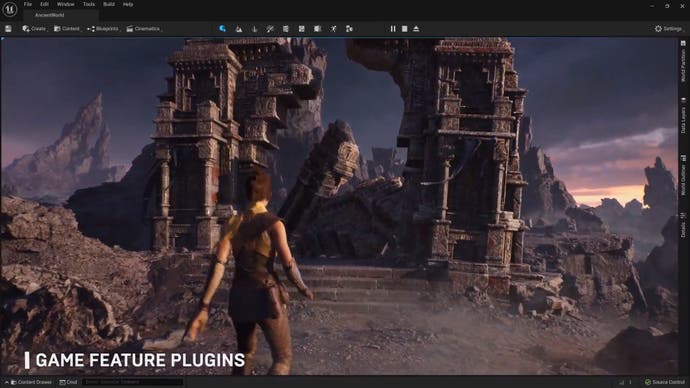Activate the Select mode icon

(223, 29)
